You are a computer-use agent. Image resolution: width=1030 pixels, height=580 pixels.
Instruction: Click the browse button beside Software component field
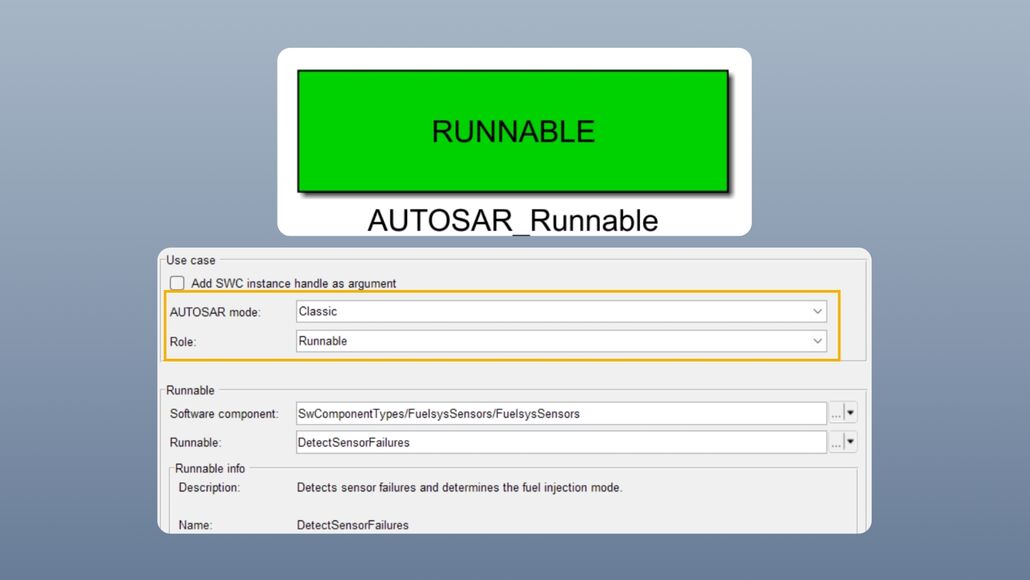[x=836, y=413]
